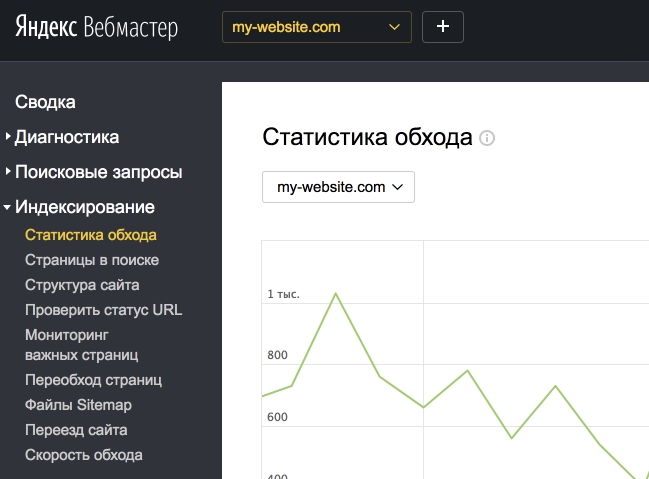The width and height of the screenshot is (649, 479).
Task: Open Переезд сайта page
Action: click(x=76, y=430)
